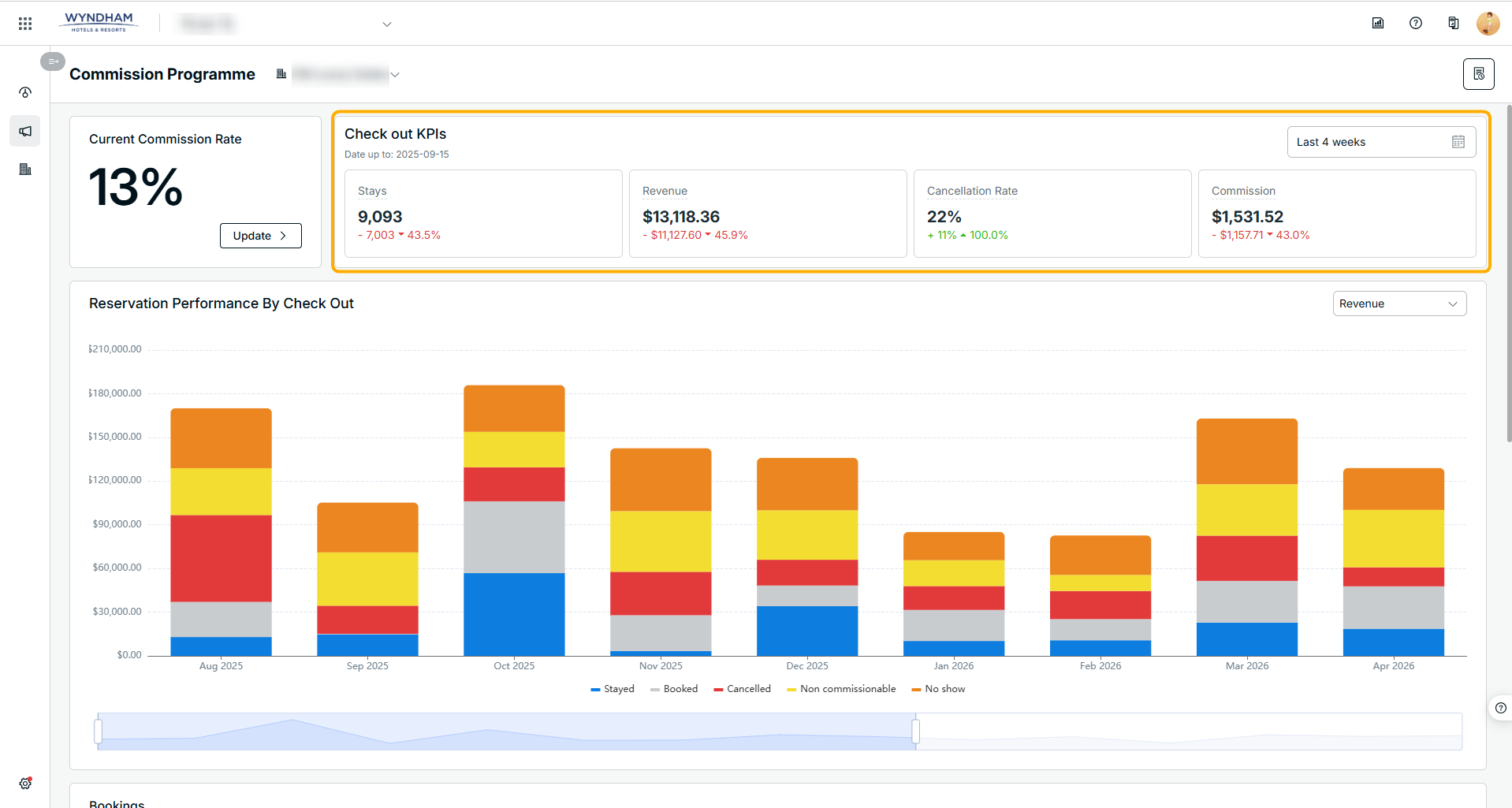Open the Revenue metric dropdown
This screenshot has height=808, width=1512.
point(1399,303)
